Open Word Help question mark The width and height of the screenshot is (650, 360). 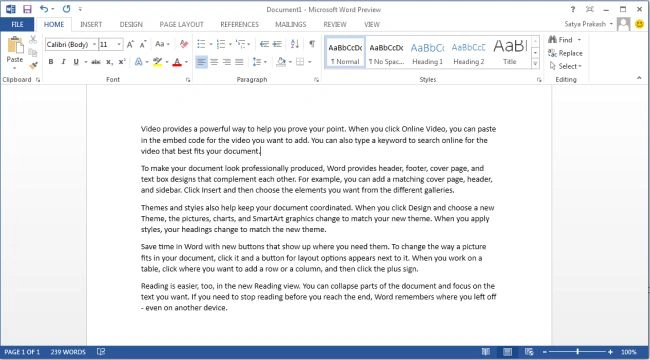point(573,9)
